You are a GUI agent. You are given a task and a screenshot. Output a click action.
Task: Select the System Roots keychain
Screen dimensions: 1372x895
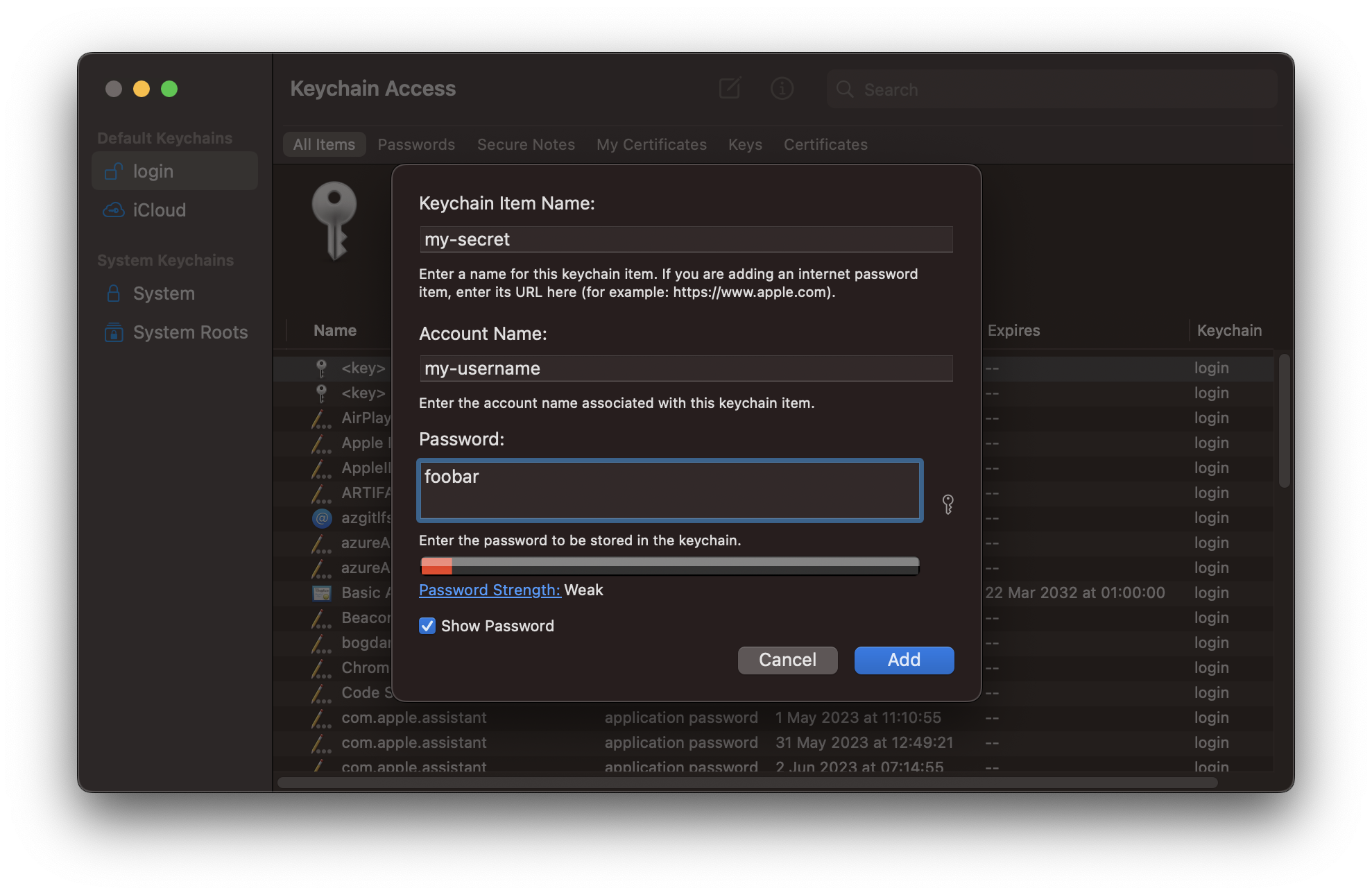[175, 332]
